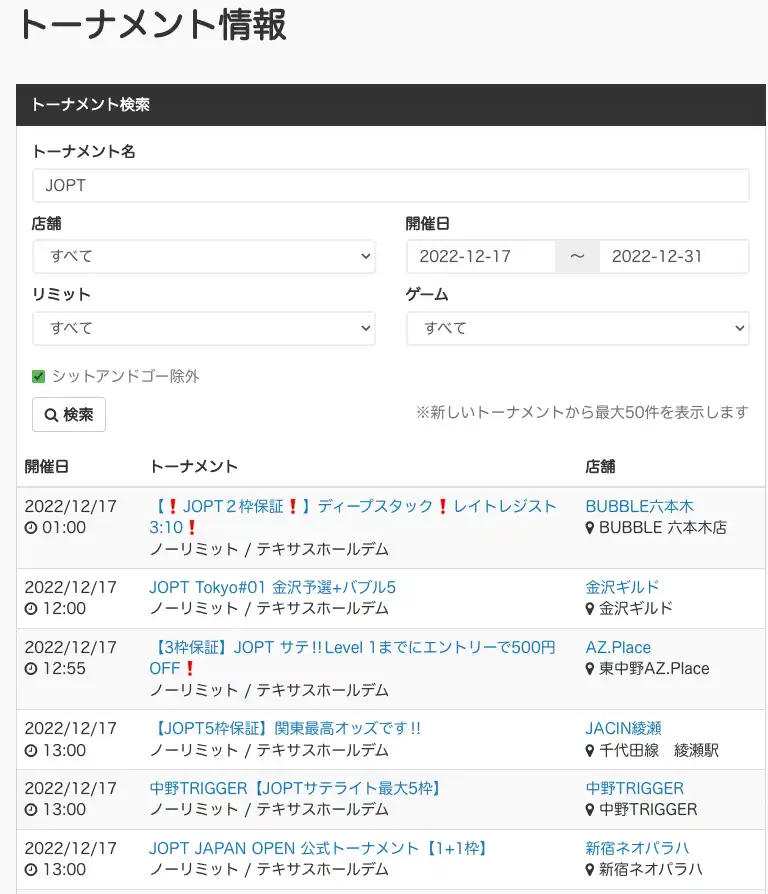
Task: Open the JACIN綾瀬 store link
Action: point(623,728)
